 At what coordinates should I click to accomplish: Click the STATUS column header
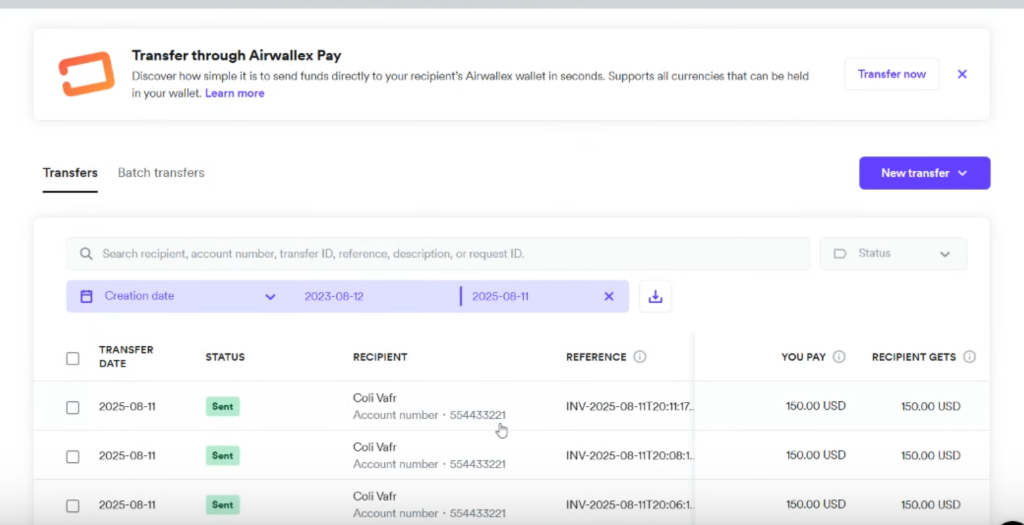pos(225,357)
